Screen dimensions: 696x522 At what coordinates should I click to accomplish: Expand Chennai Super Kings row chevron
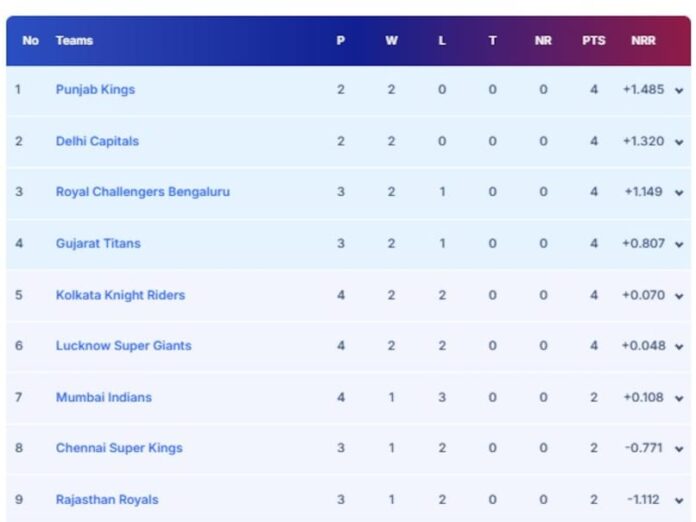click(679, 449)
